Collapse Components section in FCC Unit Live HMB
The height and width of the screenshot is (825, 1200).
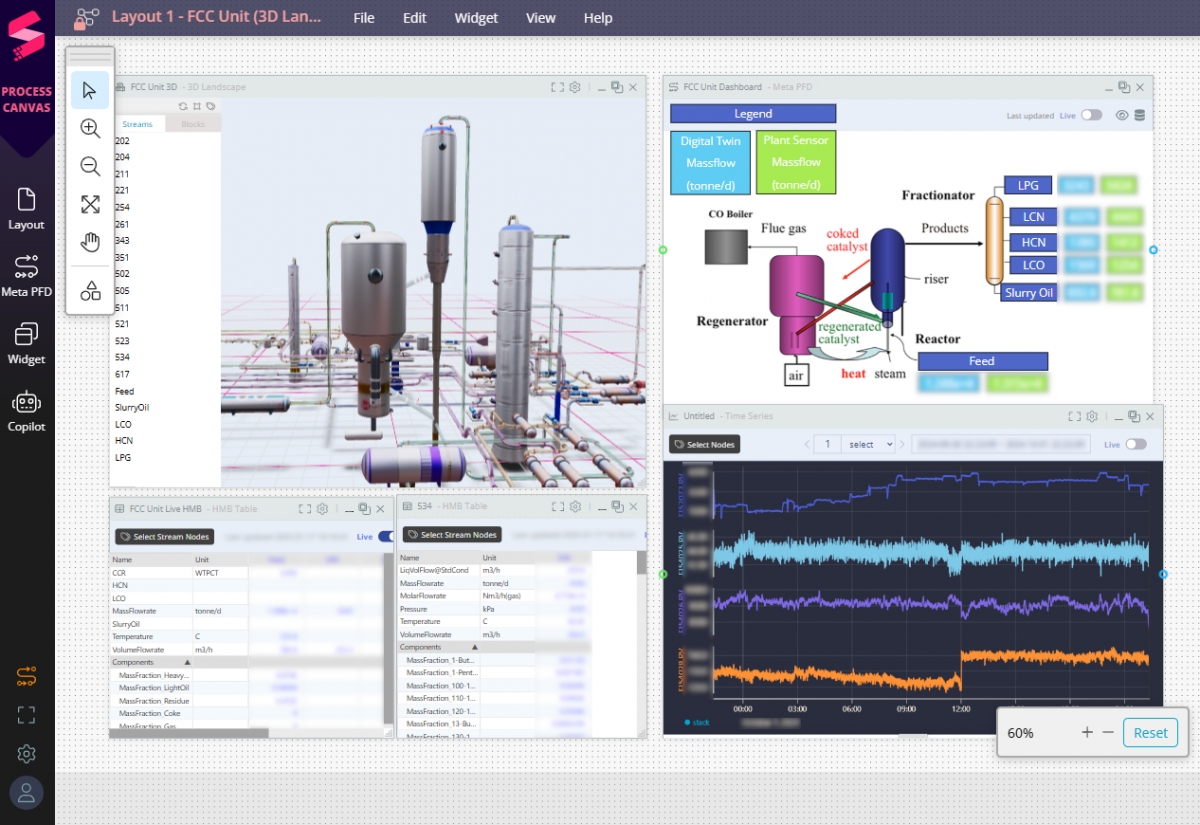click(187, 662)
